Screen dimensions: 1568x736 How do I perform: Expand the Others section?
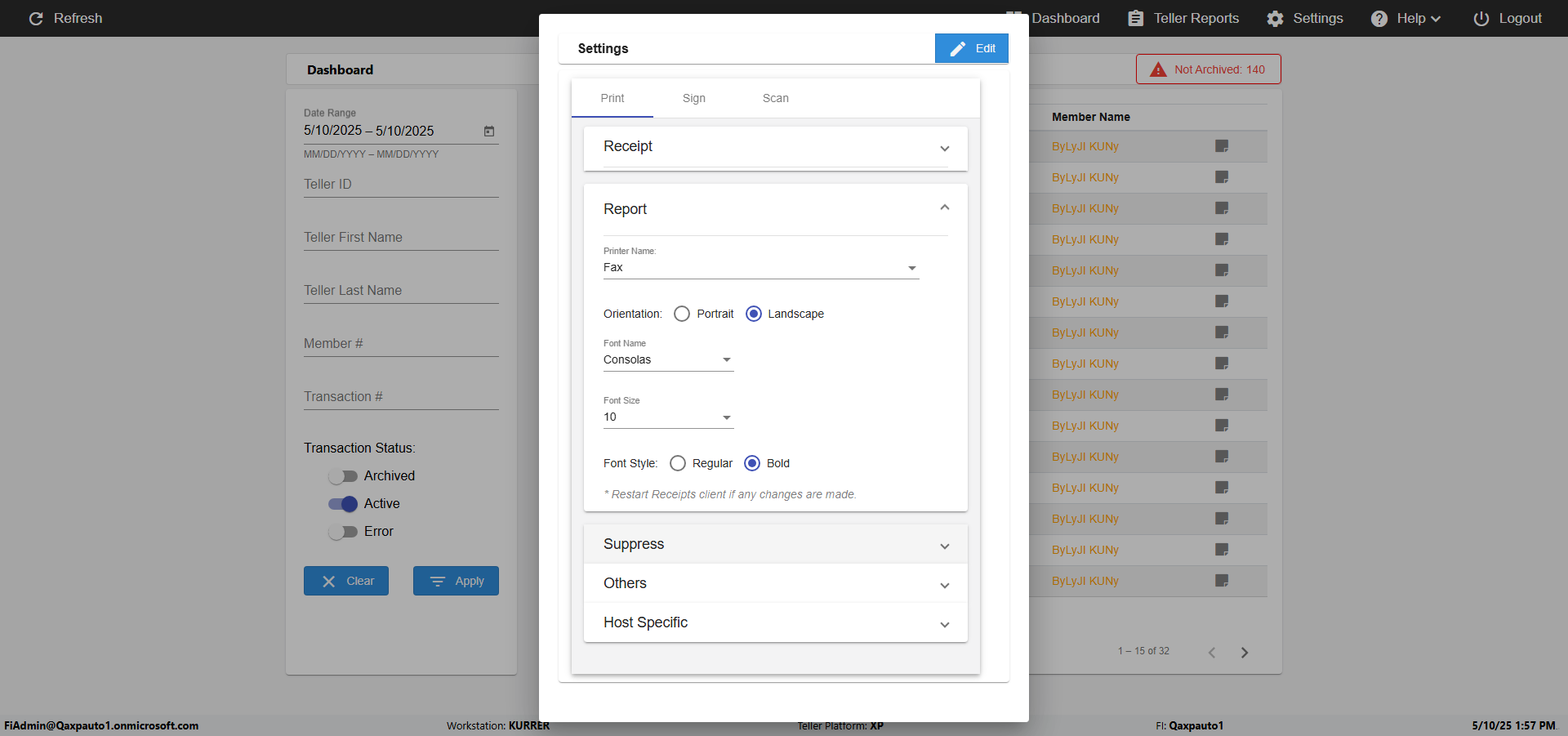click(x=775, y=583)
